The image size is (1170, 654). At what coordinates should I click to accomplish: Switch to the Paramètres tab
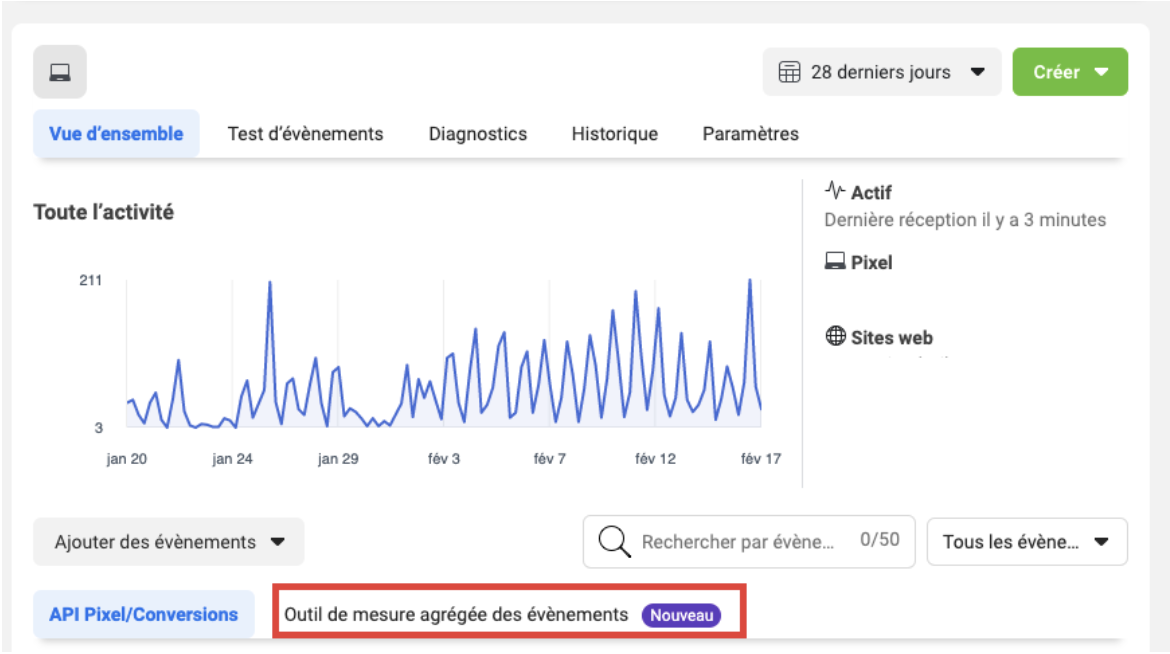750,133
